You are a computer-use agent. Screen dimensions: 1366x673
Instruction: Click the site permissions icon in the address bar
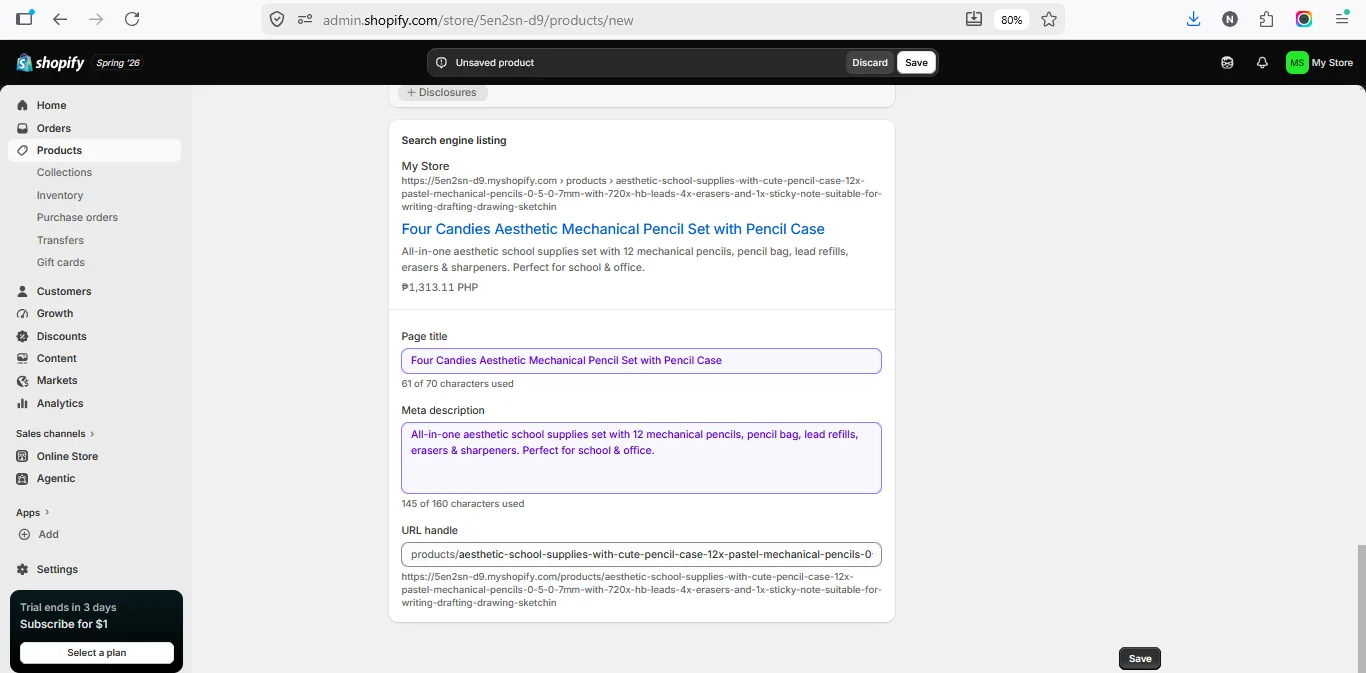pyautogui.click(x=305, y=19)
